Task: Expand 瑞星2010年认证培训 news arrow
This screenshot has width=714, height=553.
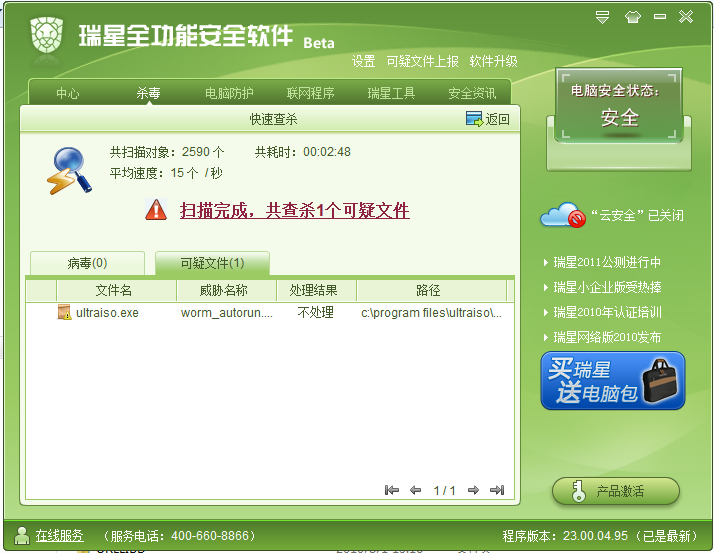Action: [546, 312]
